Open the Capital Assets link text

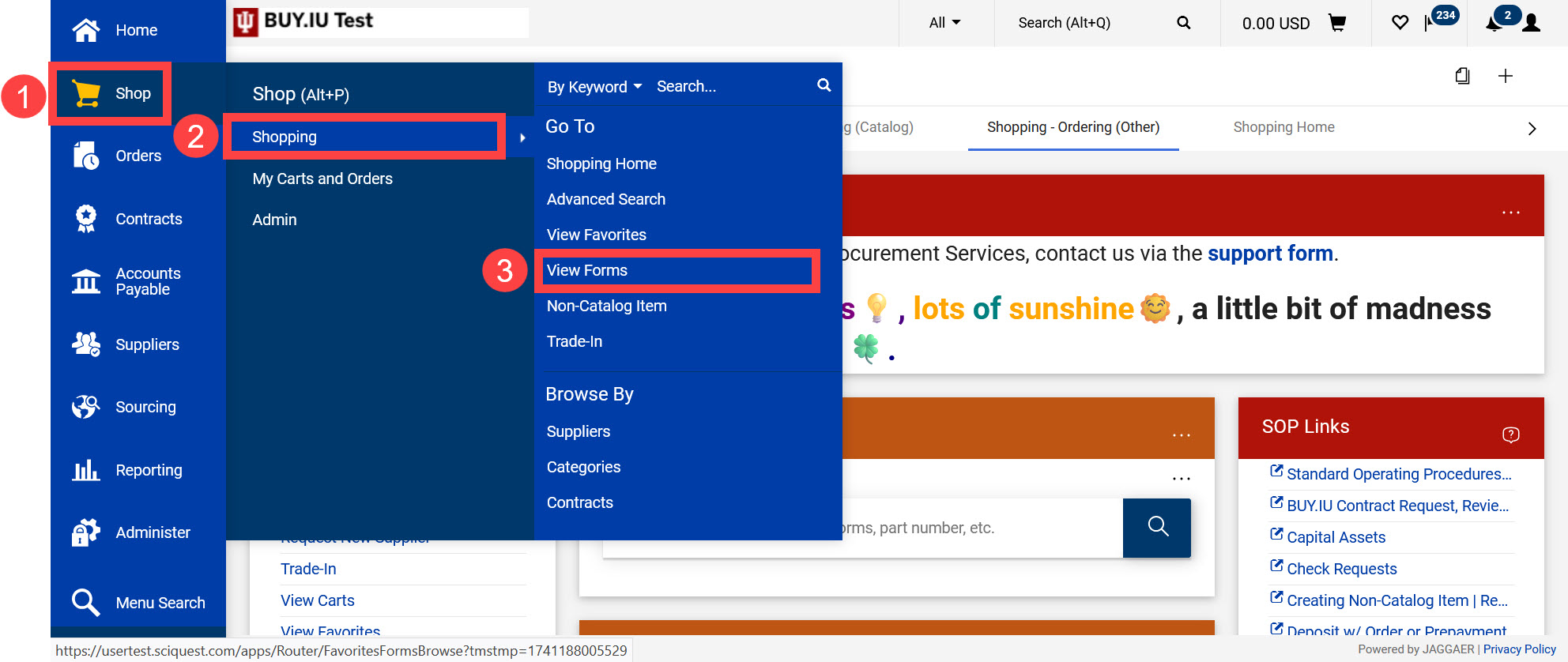click(x=1336, y=537)
